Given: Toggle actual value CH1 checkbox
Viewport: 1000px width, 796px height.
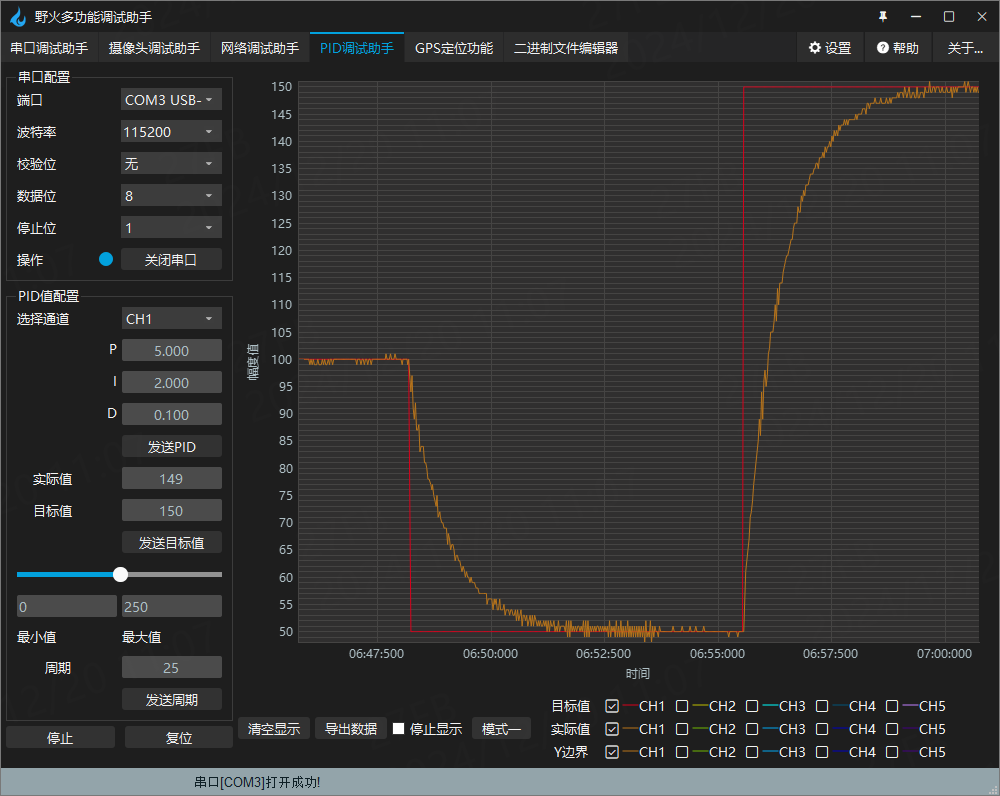Looking at the screenshot, I should (612, 729).
